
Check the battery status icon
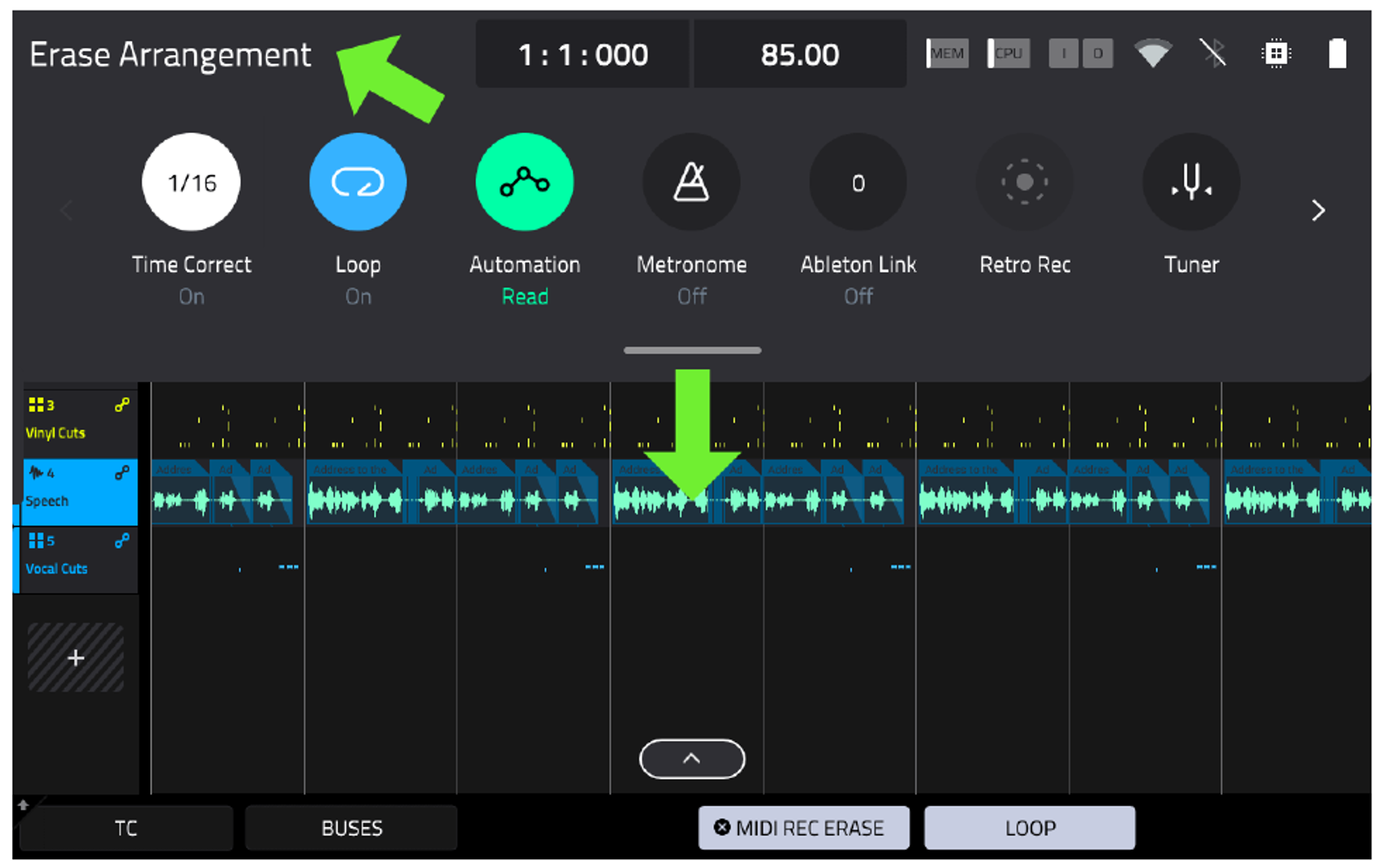pos(1337,53)
